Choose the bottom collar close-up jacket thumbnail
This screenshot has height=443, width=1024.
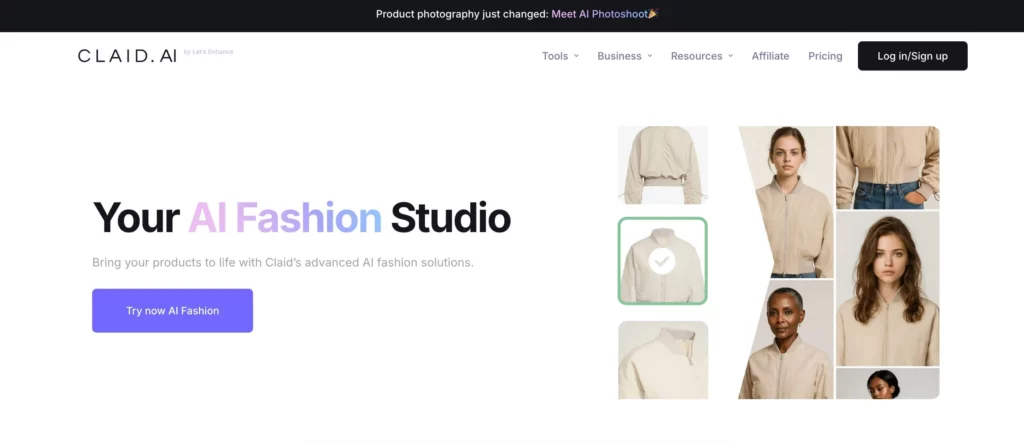click(x=662, y=360)
